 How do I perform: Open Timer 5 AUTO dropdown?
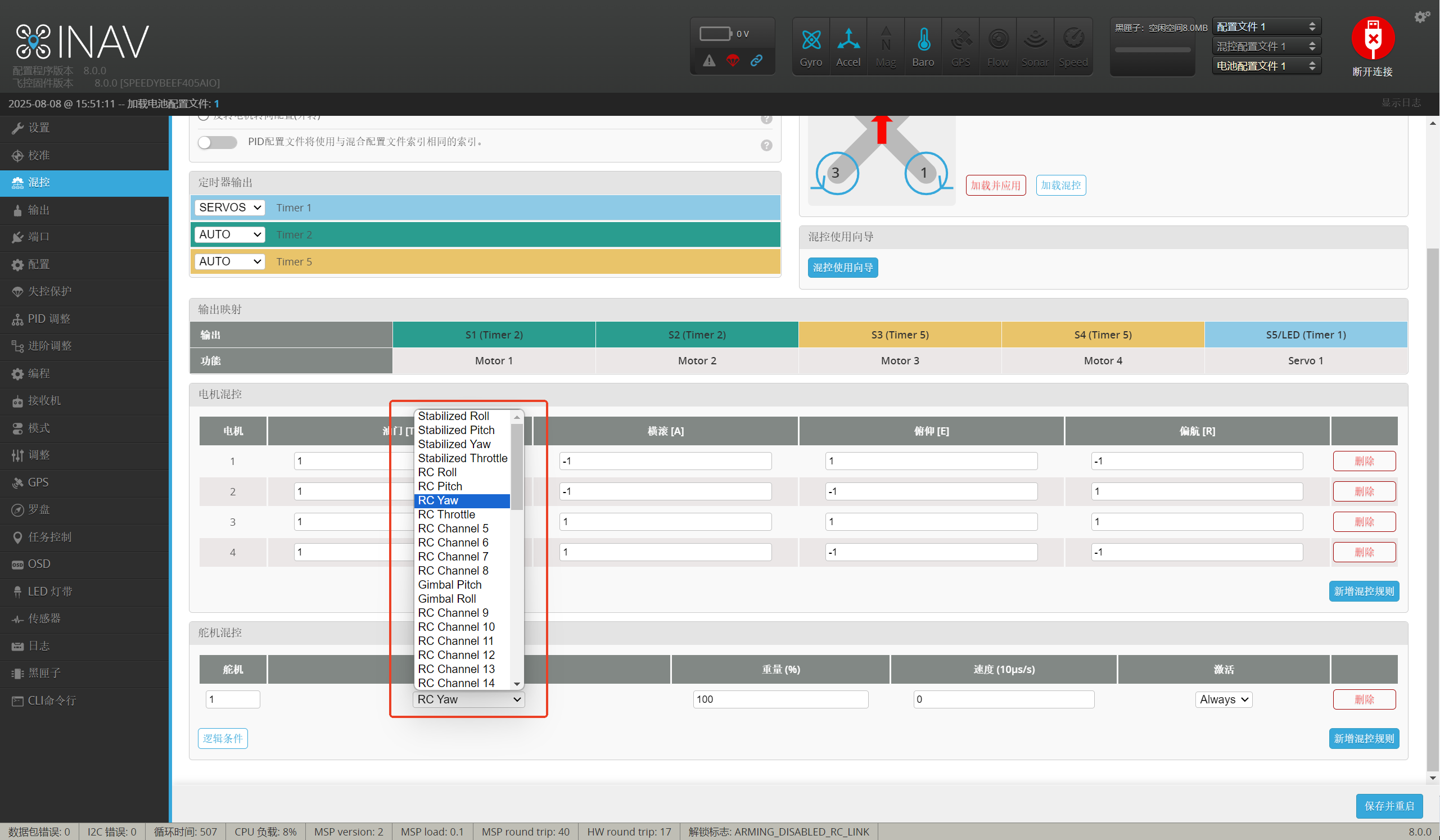(x=230, y=261)
